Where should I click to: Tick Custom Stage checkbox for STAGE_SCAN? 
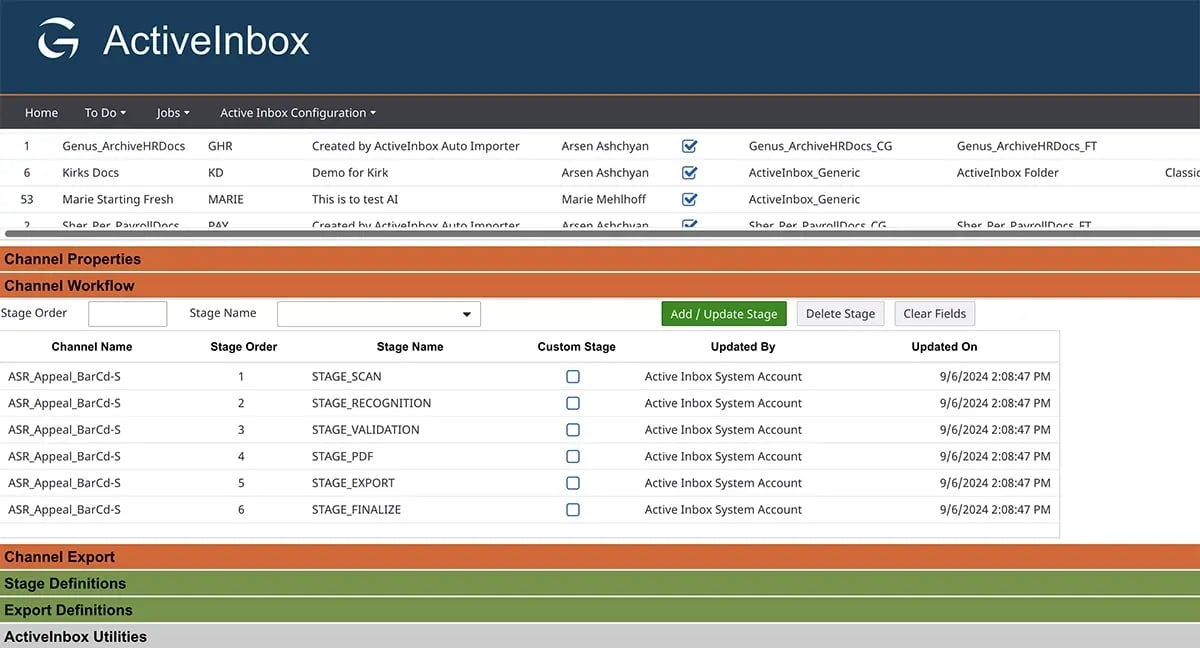(573, 377)
